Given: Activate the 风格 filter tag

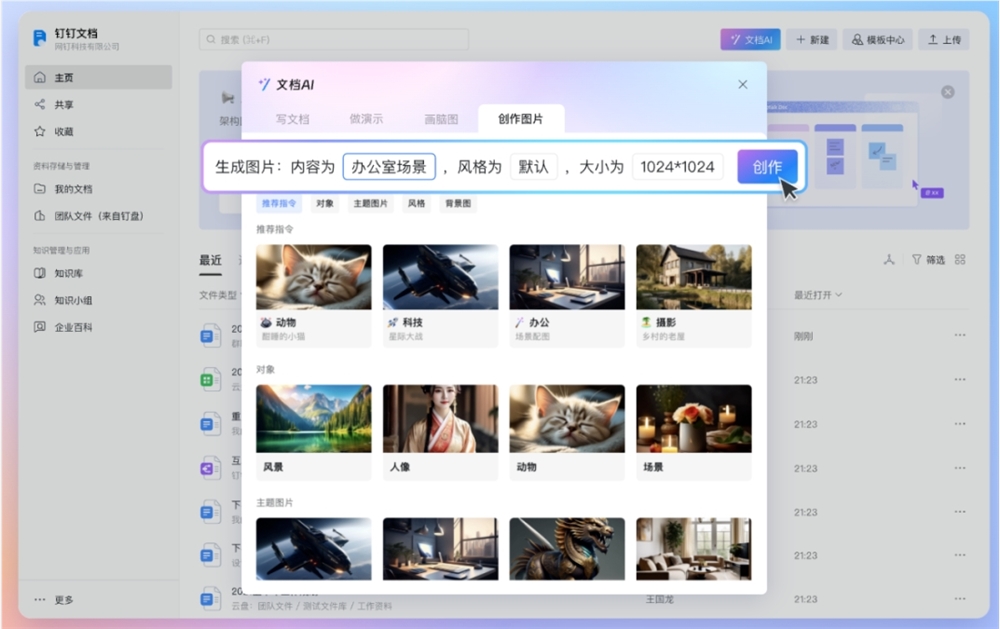Looking at the screenshot, I should (x=415, y=204).
